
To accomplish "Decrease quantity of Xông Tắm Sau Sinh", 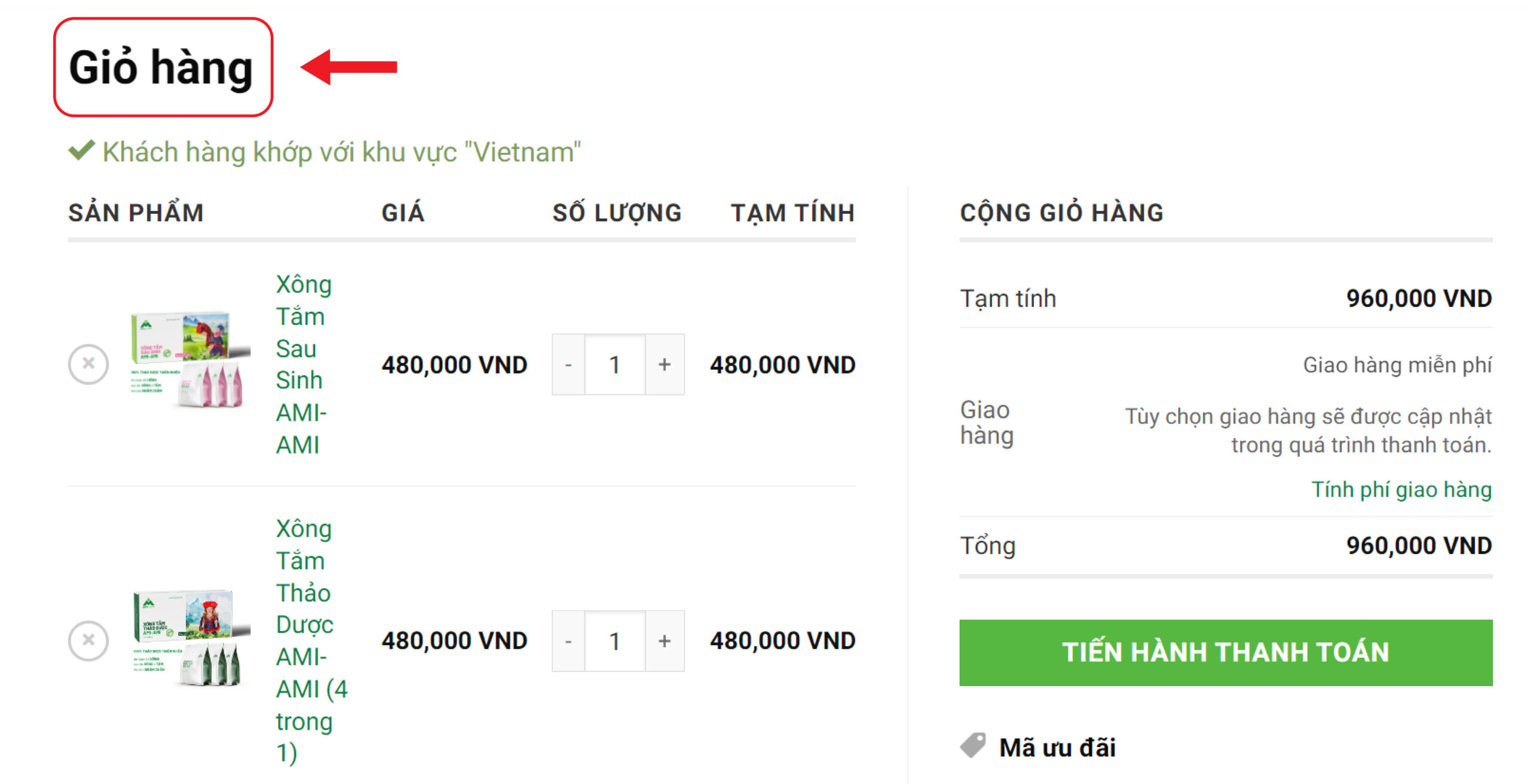I will [x=568, y=365].
